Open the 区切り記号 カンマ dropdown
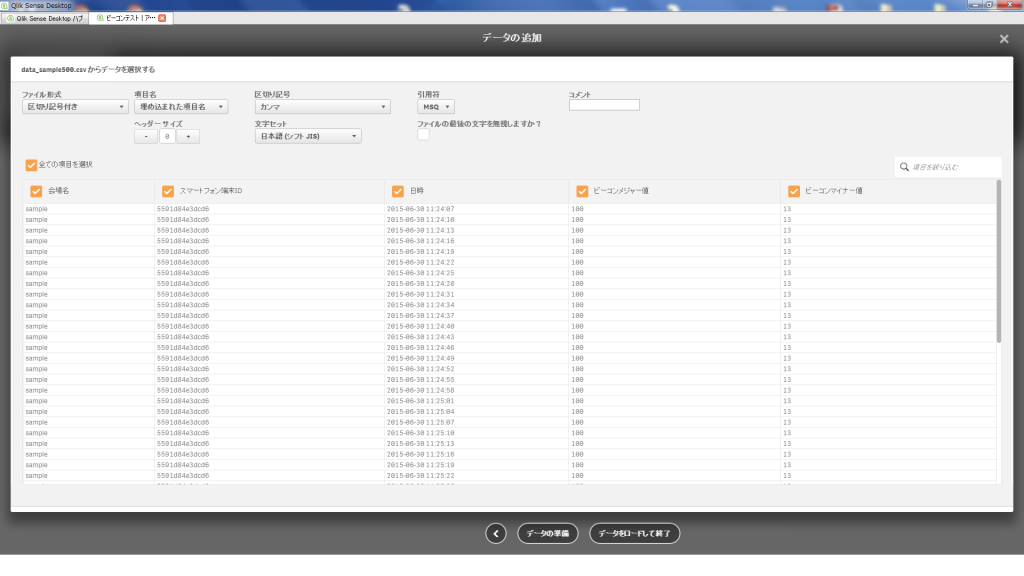This screenshot has width=1024, height=576. [322, 106]
